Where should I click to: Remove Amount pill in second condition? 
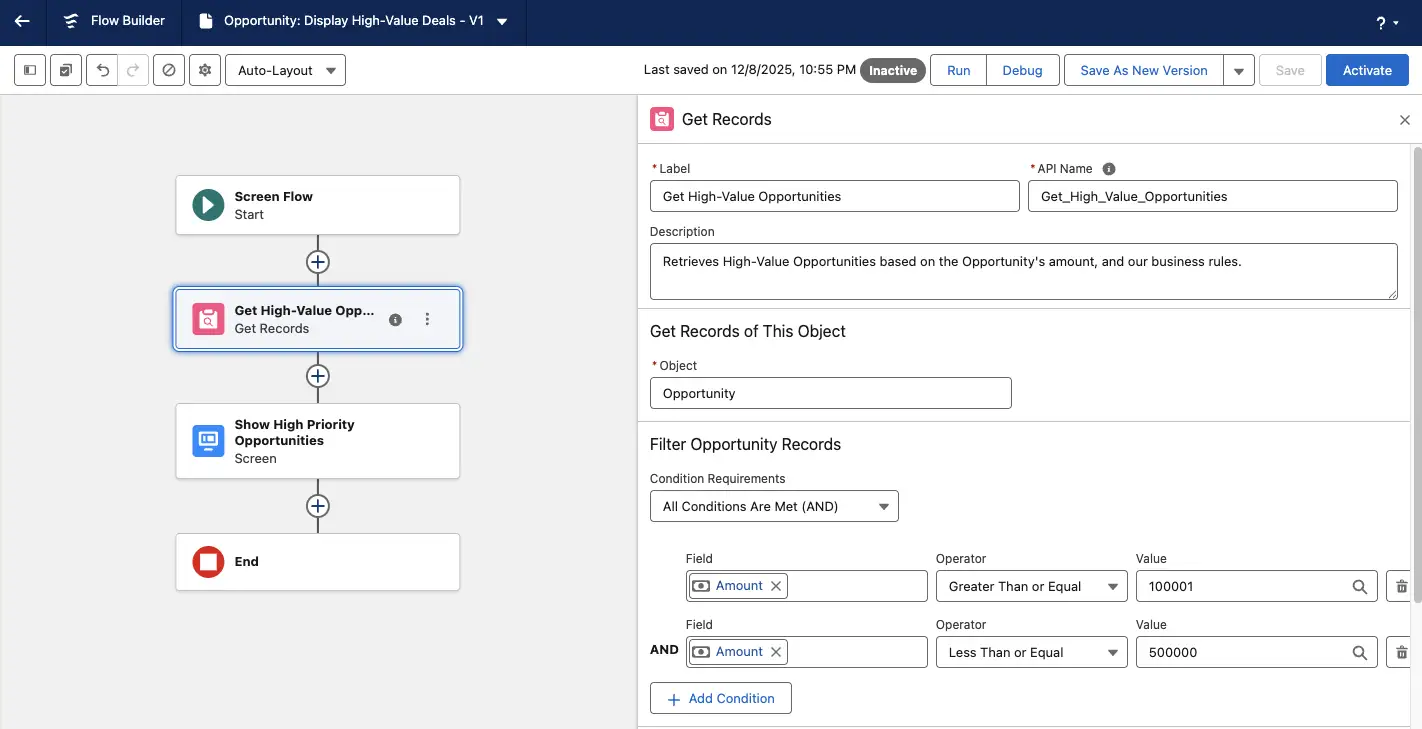click(x=775, y=652)
